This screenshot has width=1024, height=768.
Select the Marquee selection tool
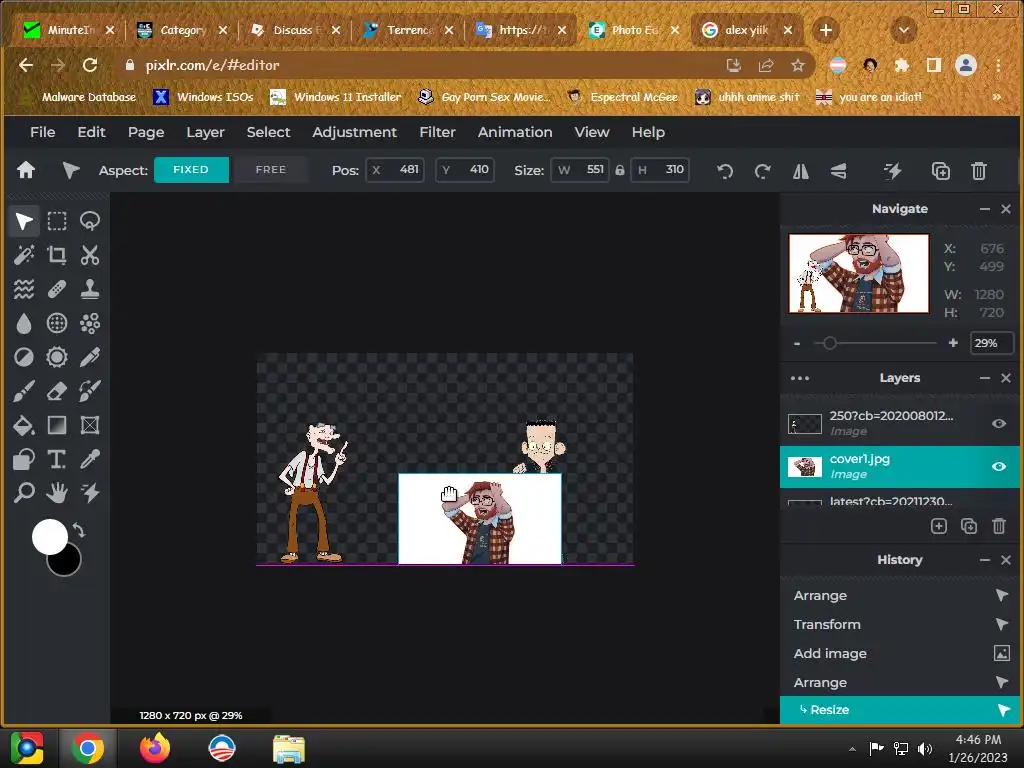tap(57, 221)
